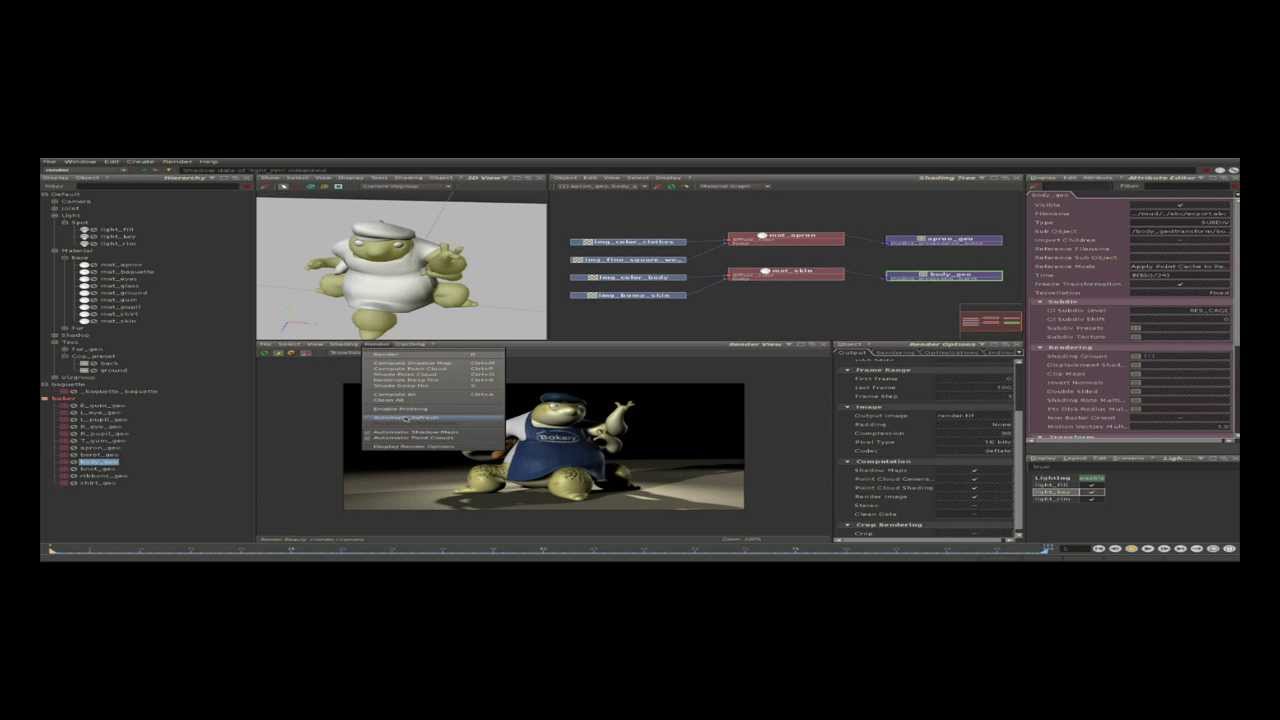Collapse the Computation section in Render Options
The height and width of the screenshot is (720, 1280).
click(x=847, y=461)
